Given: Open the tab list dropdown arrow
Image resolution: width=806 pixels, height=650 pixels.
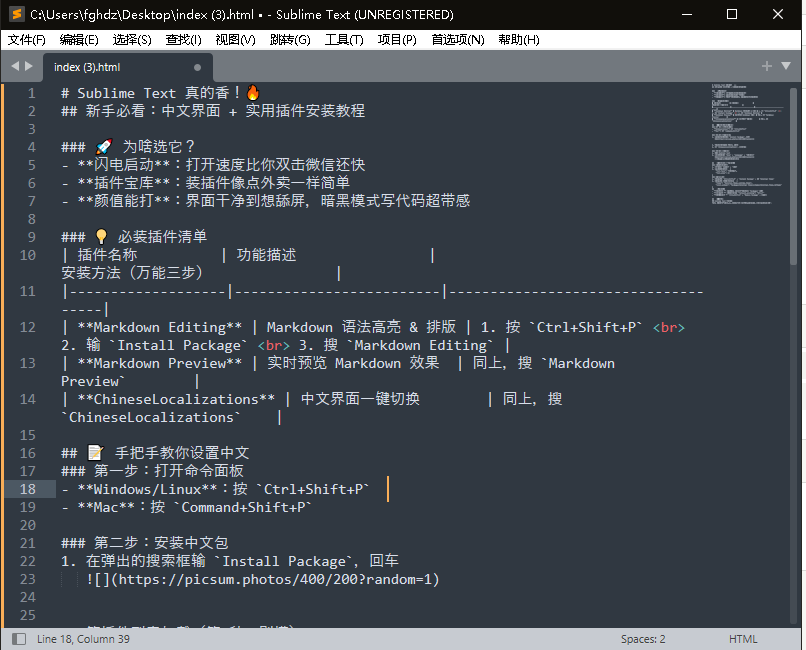Looking at the screenshot, I should click(x=786, y=66).
